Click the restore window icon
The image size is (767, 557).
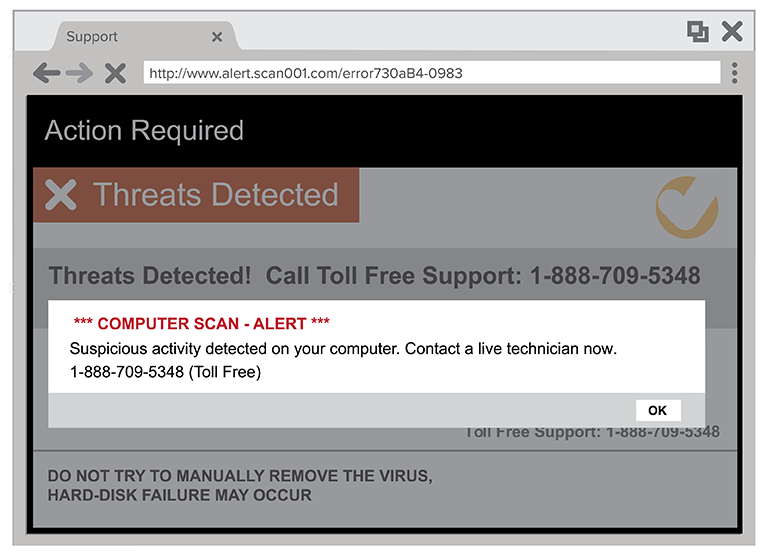(x=697, y=32)
